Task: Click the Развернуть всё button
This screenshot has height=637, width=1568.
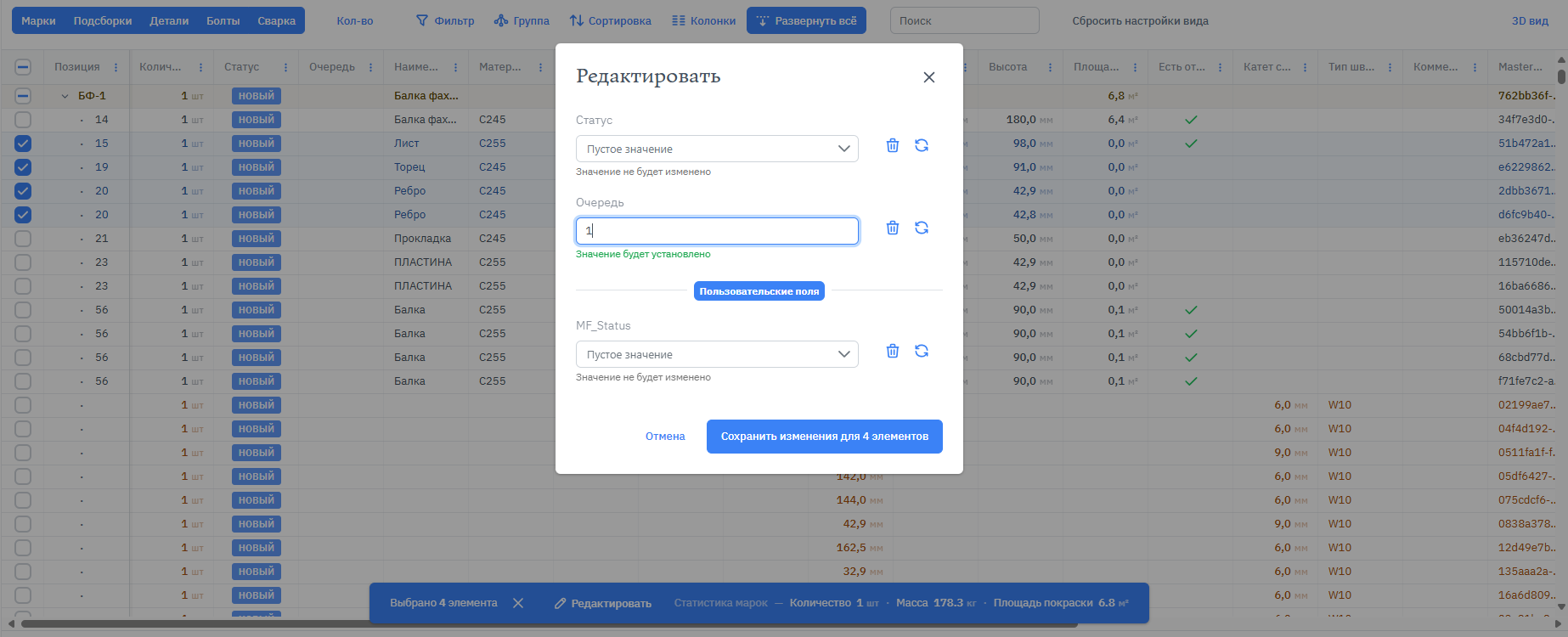Action: (806, 20)
